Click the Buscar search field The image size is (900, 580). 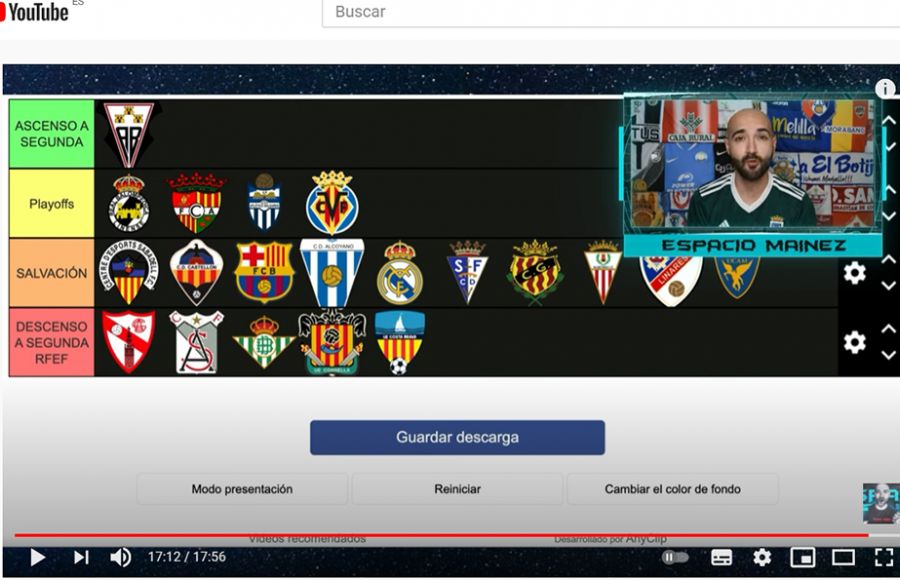[x=611, y=12]
